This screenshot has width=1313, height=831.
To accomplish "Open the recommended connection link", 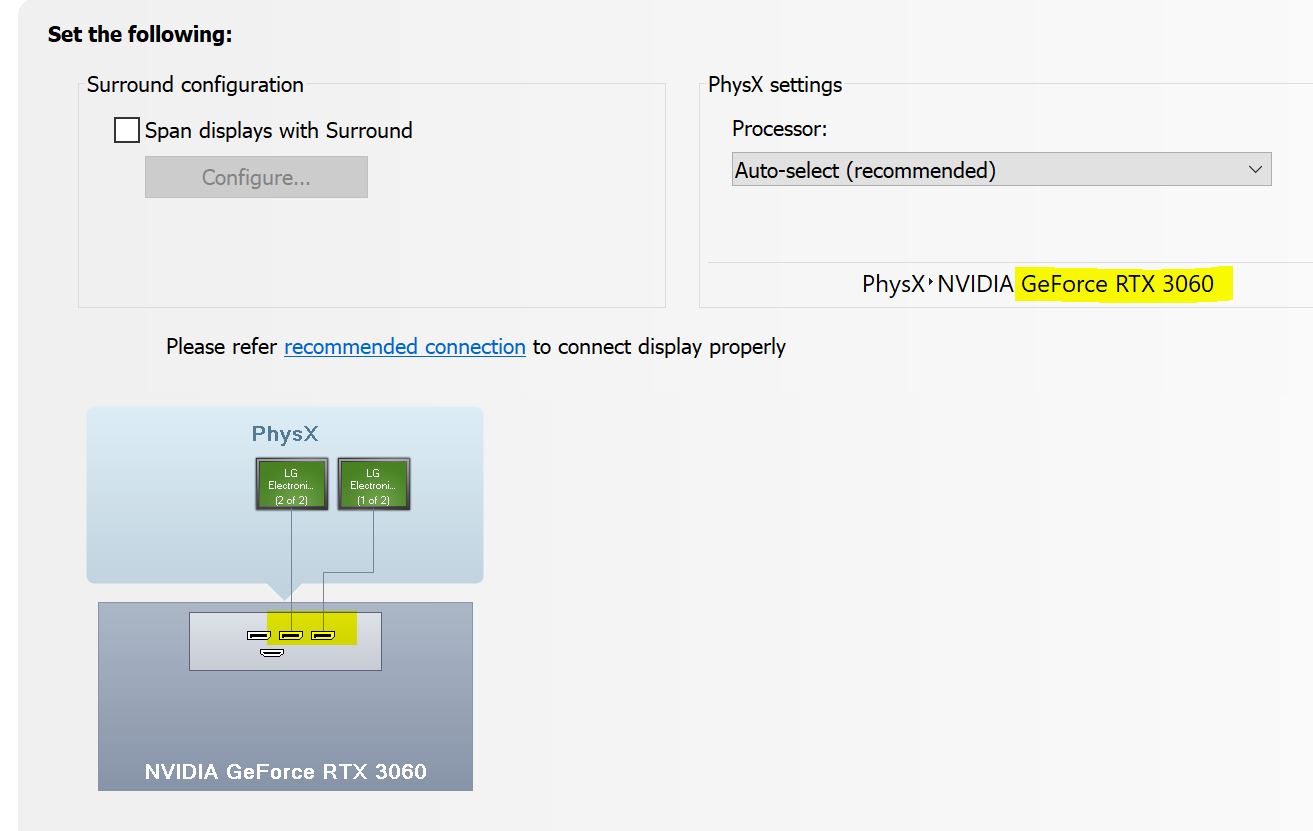I will click(405, 346).
